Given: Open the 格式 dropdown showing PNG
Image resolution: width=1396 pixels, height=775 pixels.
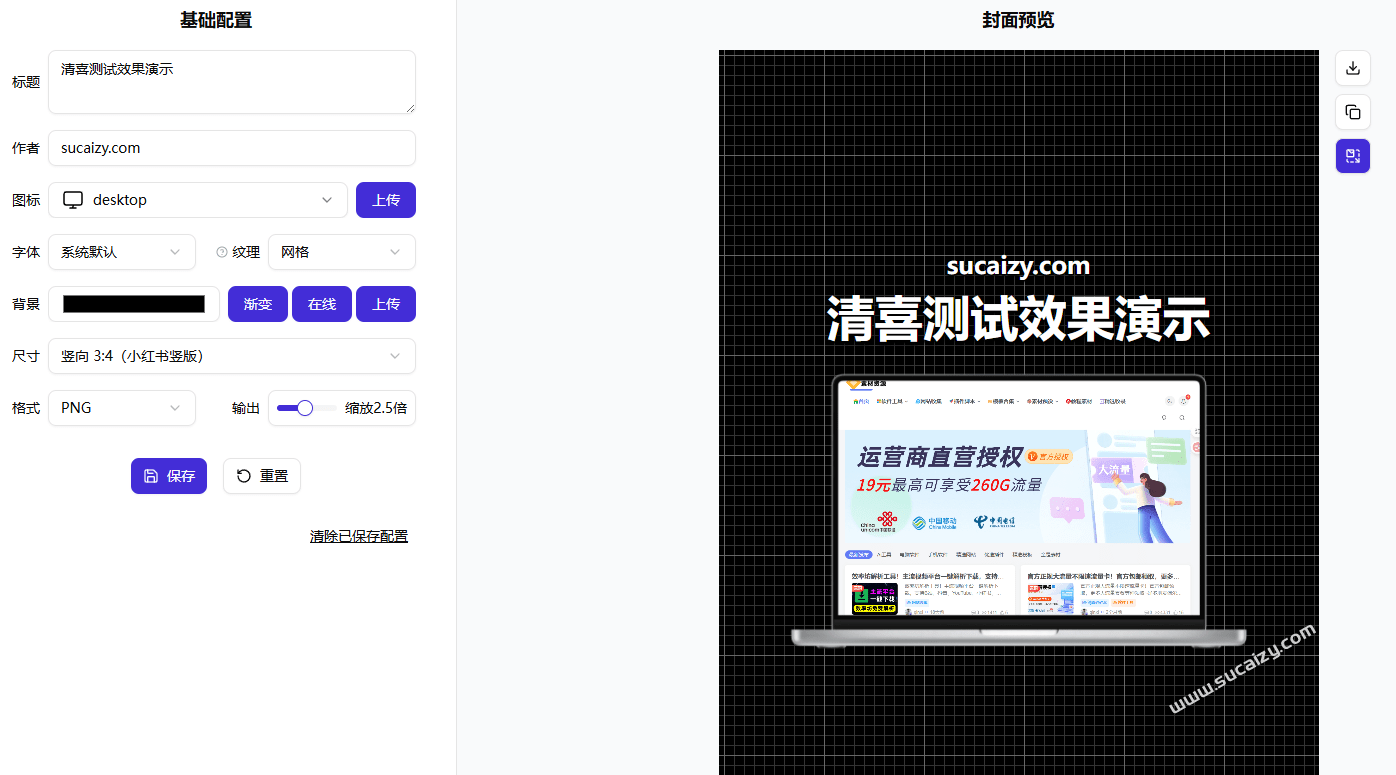Looking at the screenshot, I should point(121,407).
